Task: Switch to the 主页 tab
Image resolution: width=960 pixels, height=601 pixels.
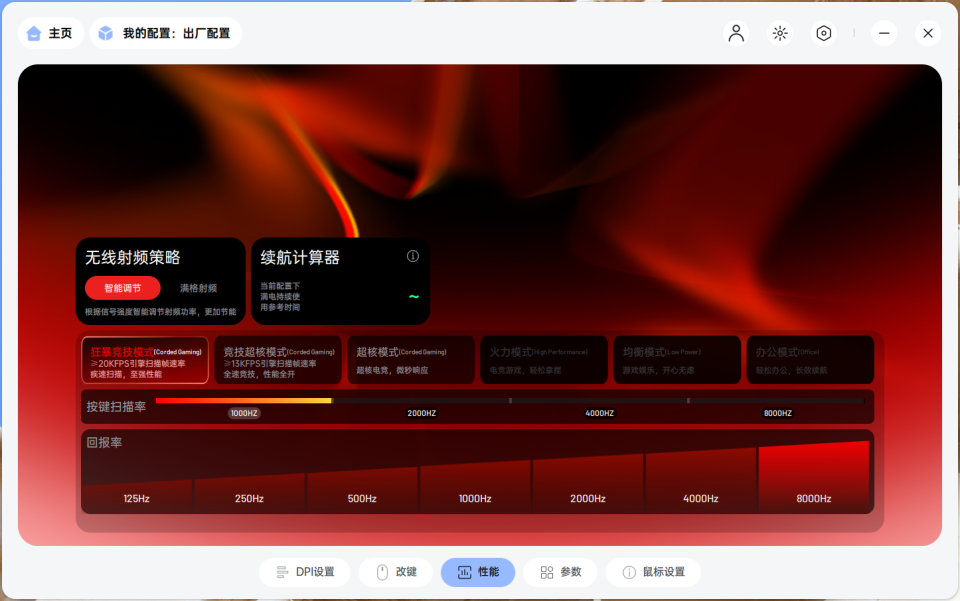Action: tap(50, 33)
